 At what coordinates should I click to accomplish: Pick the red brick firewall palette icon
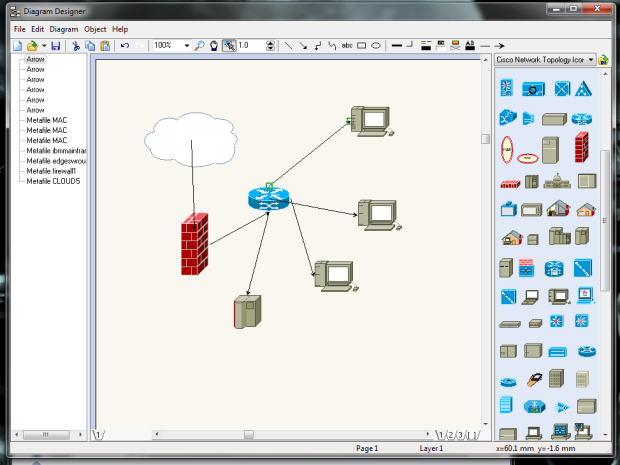(581, 148)
